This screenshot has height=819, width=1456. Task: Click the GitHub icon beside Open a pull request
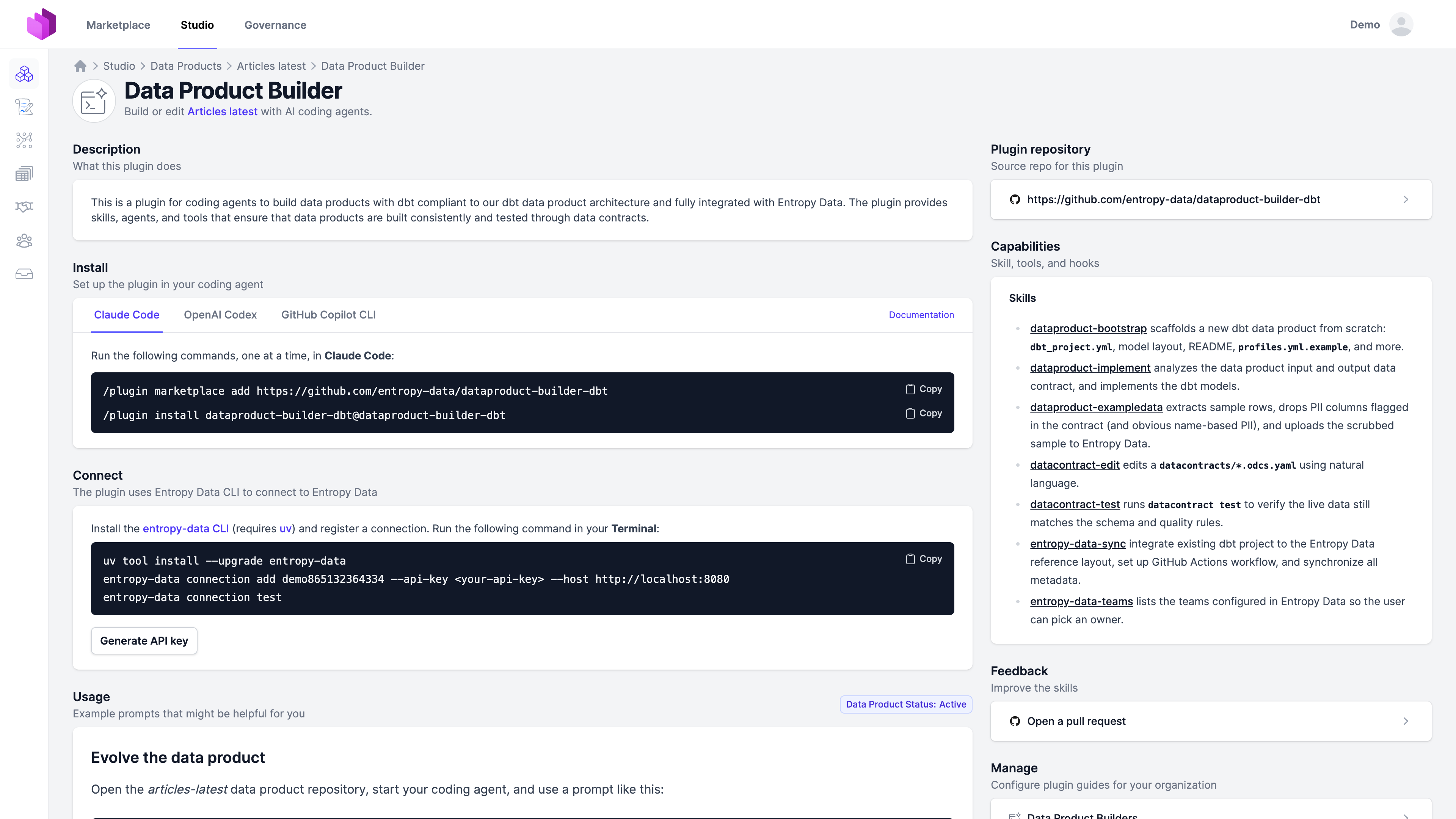click(x=1015, y=721)
